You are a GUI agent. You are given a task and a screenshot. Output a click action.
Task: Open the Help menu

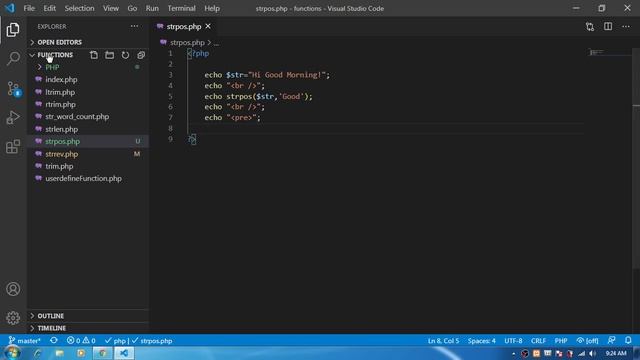[212, 8]
